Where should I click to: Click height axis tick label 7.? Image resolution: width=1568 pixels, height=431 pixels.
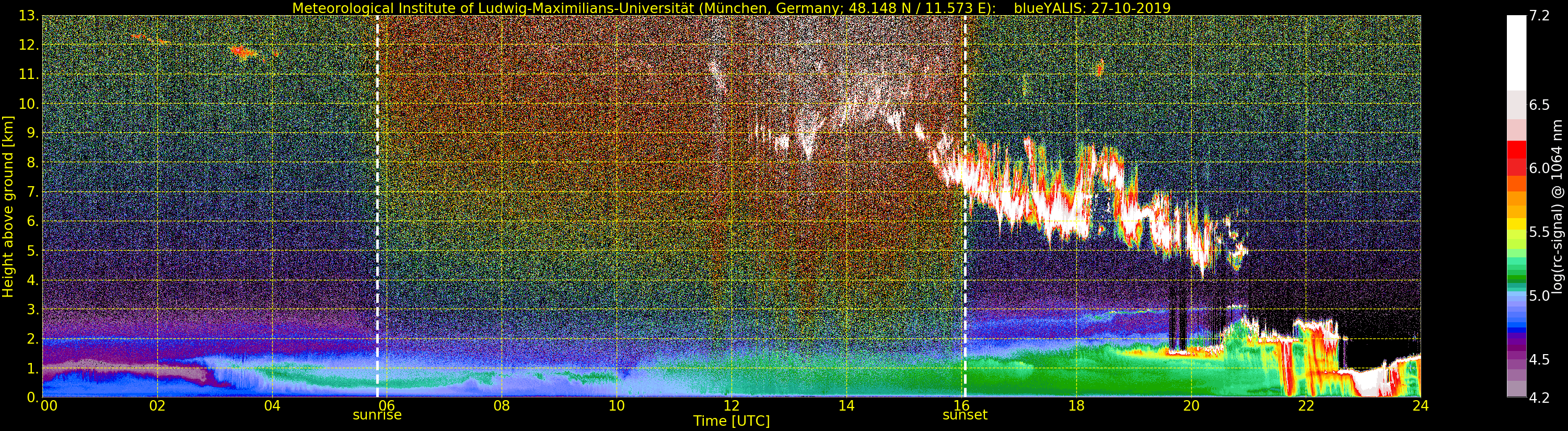[x=33, y=191]
